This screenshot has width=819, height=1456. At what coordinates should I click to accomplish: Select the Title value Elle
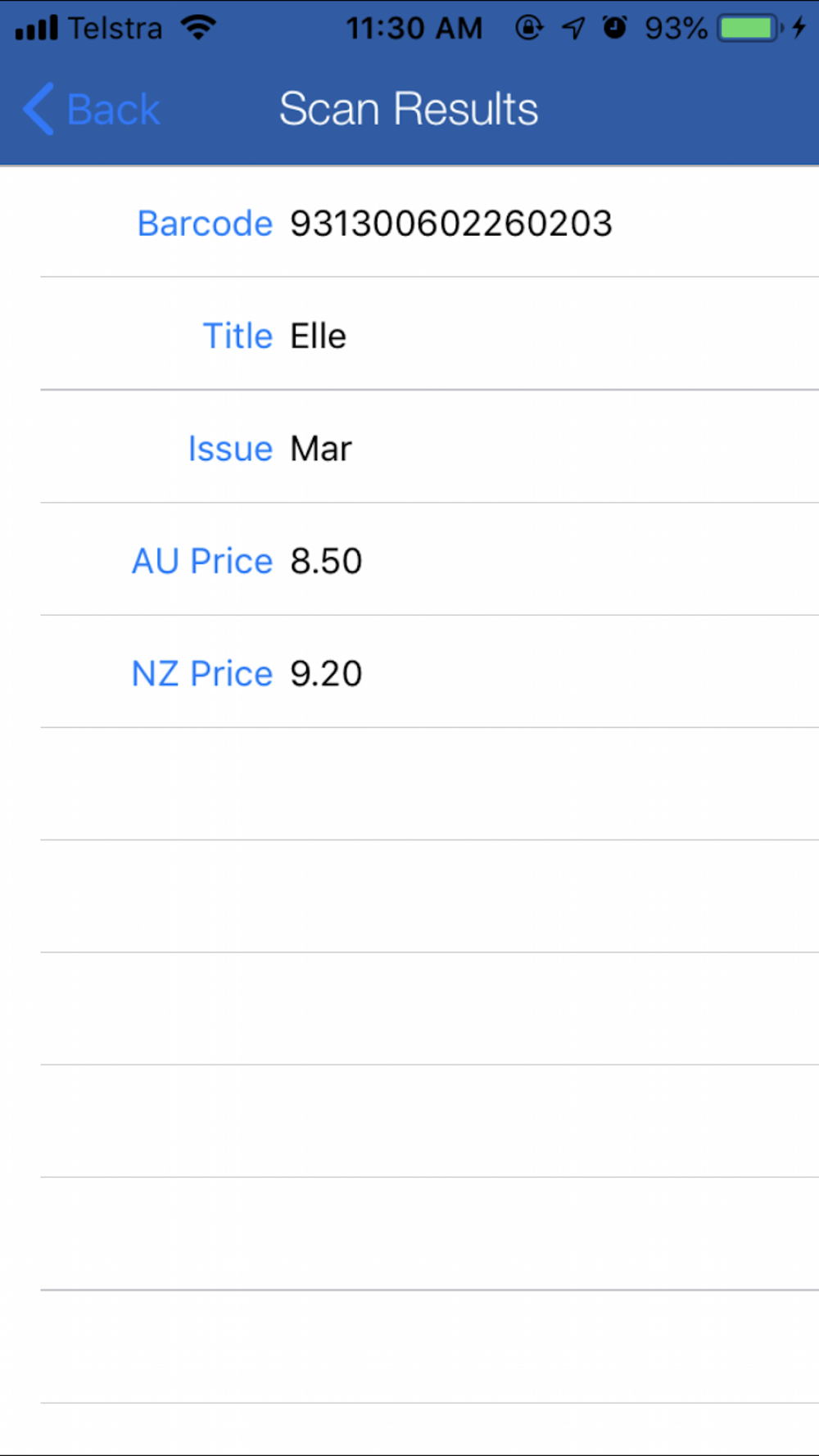[x=319, y=336]
